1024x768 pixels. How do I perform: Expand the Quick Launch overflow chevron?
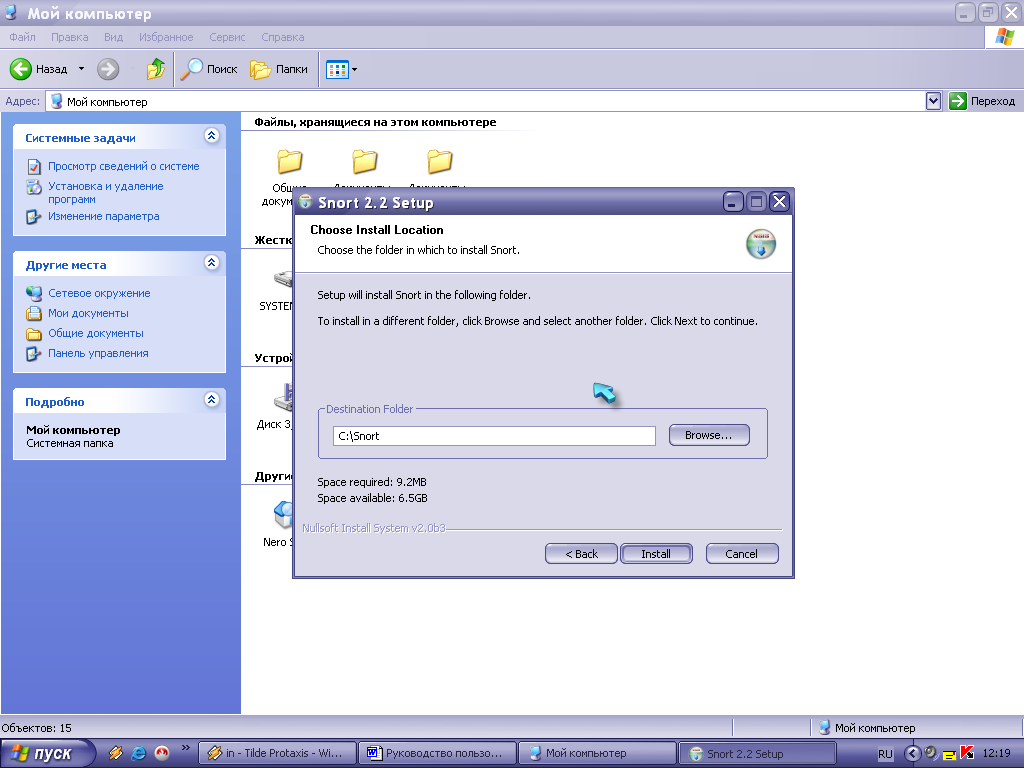click(185, 748)
